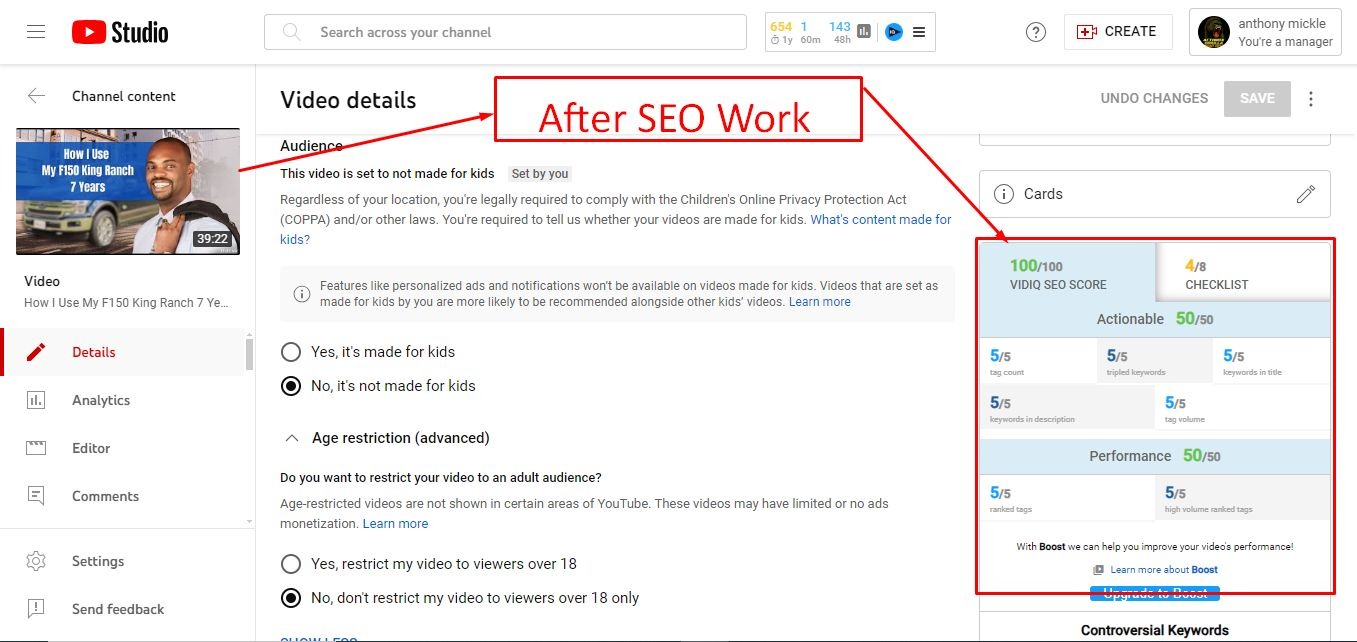Screen dimensions: 1357x642
Task: Open the vidIQ toolbar menu icon
Action: pos(919,32)
